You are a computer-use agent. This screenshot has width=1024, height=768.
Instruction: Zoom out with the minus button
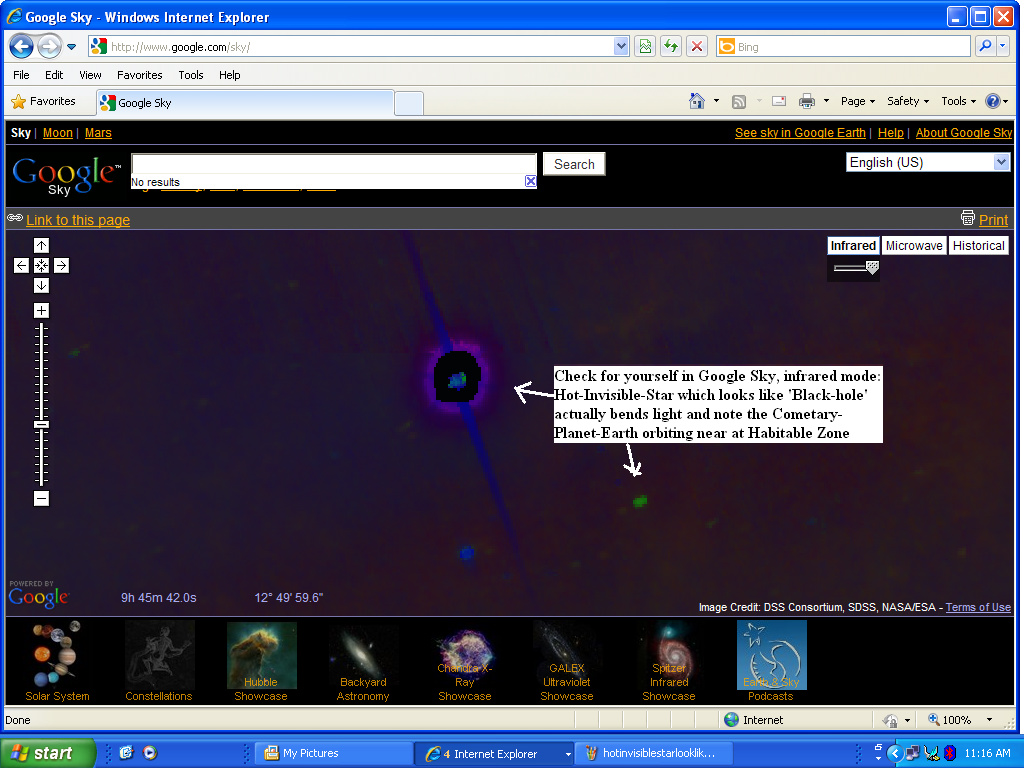(x=41, y=499)
